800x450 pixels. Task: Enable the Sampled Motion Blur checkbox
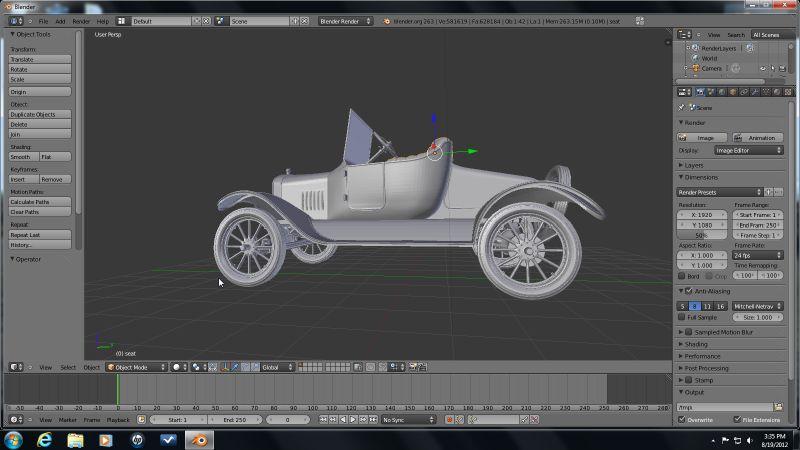pos(688,332)
